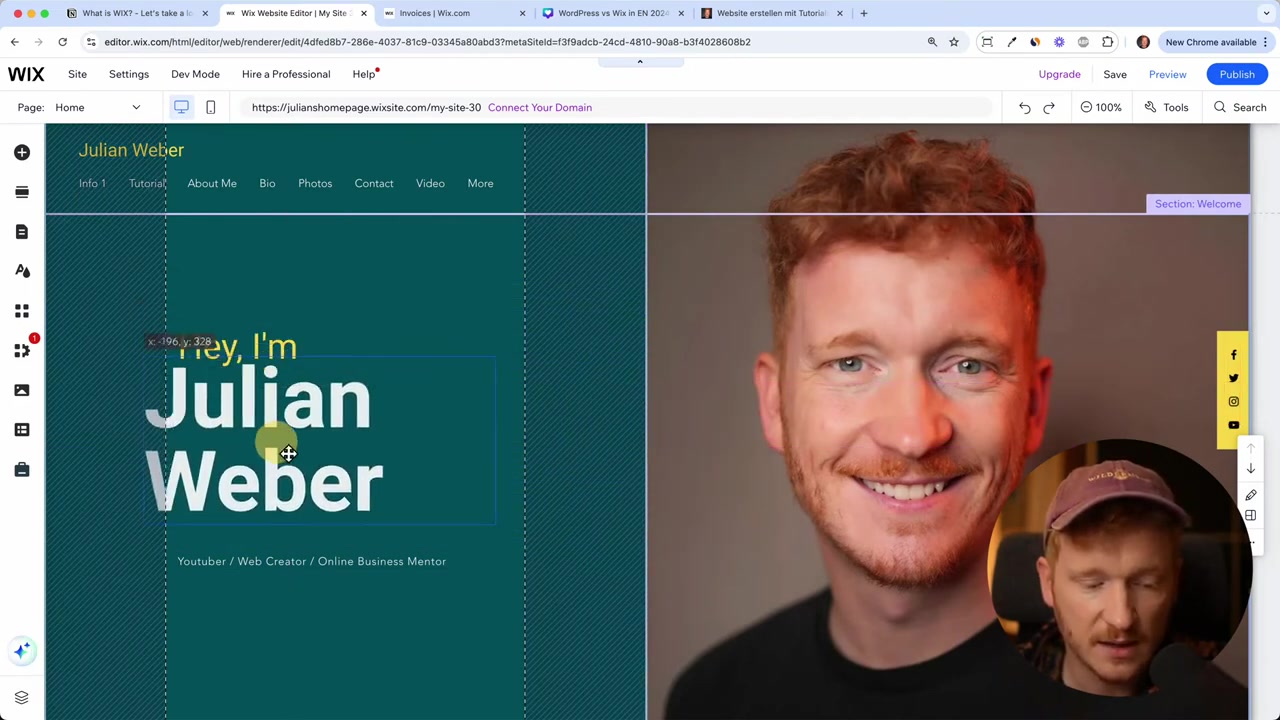This screenshot has height=720, width=1280.
Task: Open the Site Design droplet icon
Action: pos(22,271)
